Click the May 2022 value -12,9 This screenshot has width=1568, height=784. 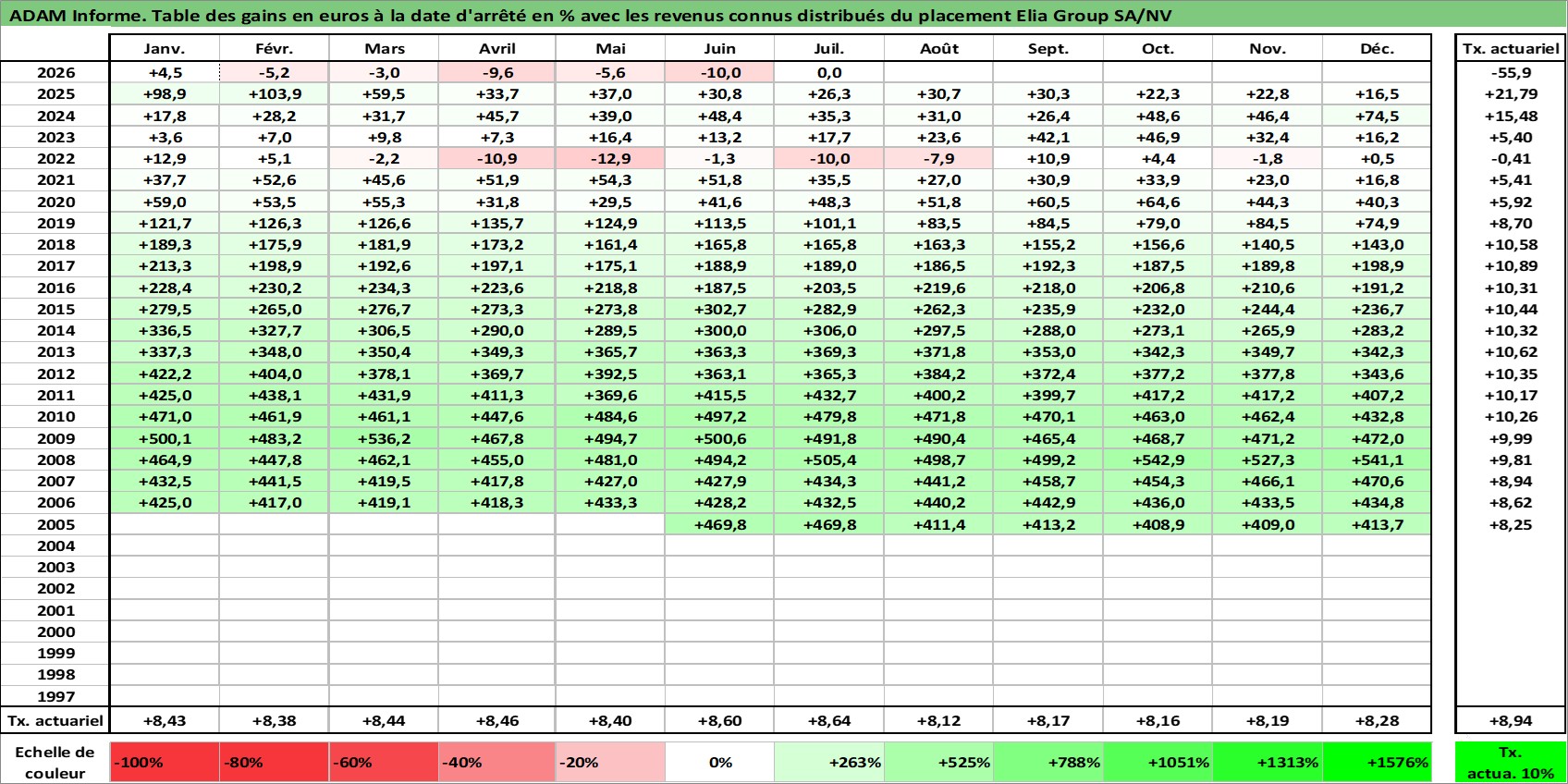[610, 159]
